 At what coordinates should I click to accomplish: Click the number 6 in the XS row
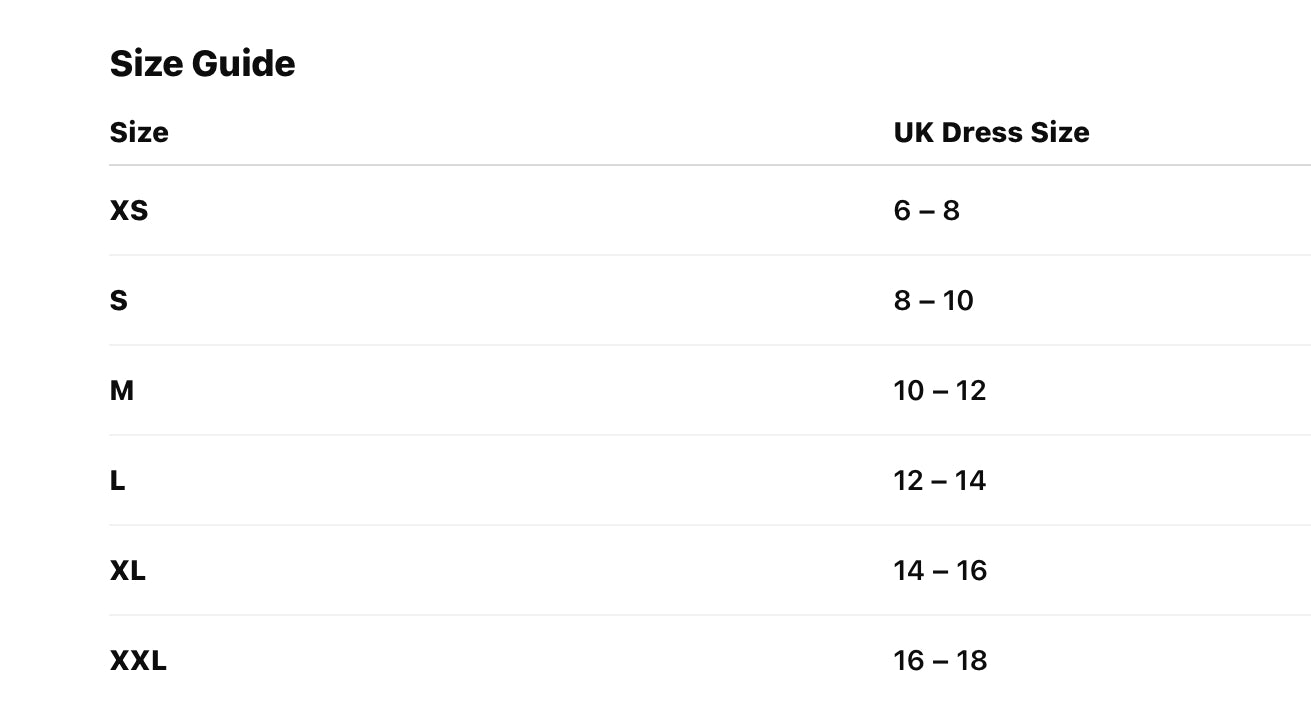click(902, 211)
